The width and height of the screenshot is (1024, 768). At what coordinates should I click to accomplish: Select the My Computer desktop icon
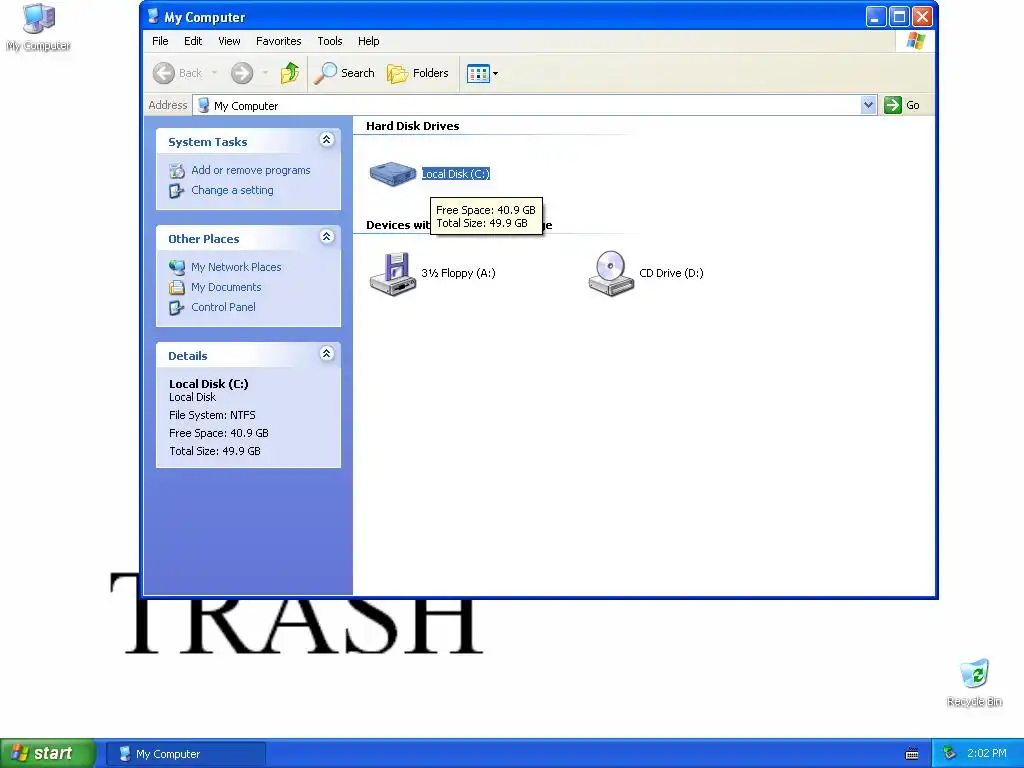point(39,27)
